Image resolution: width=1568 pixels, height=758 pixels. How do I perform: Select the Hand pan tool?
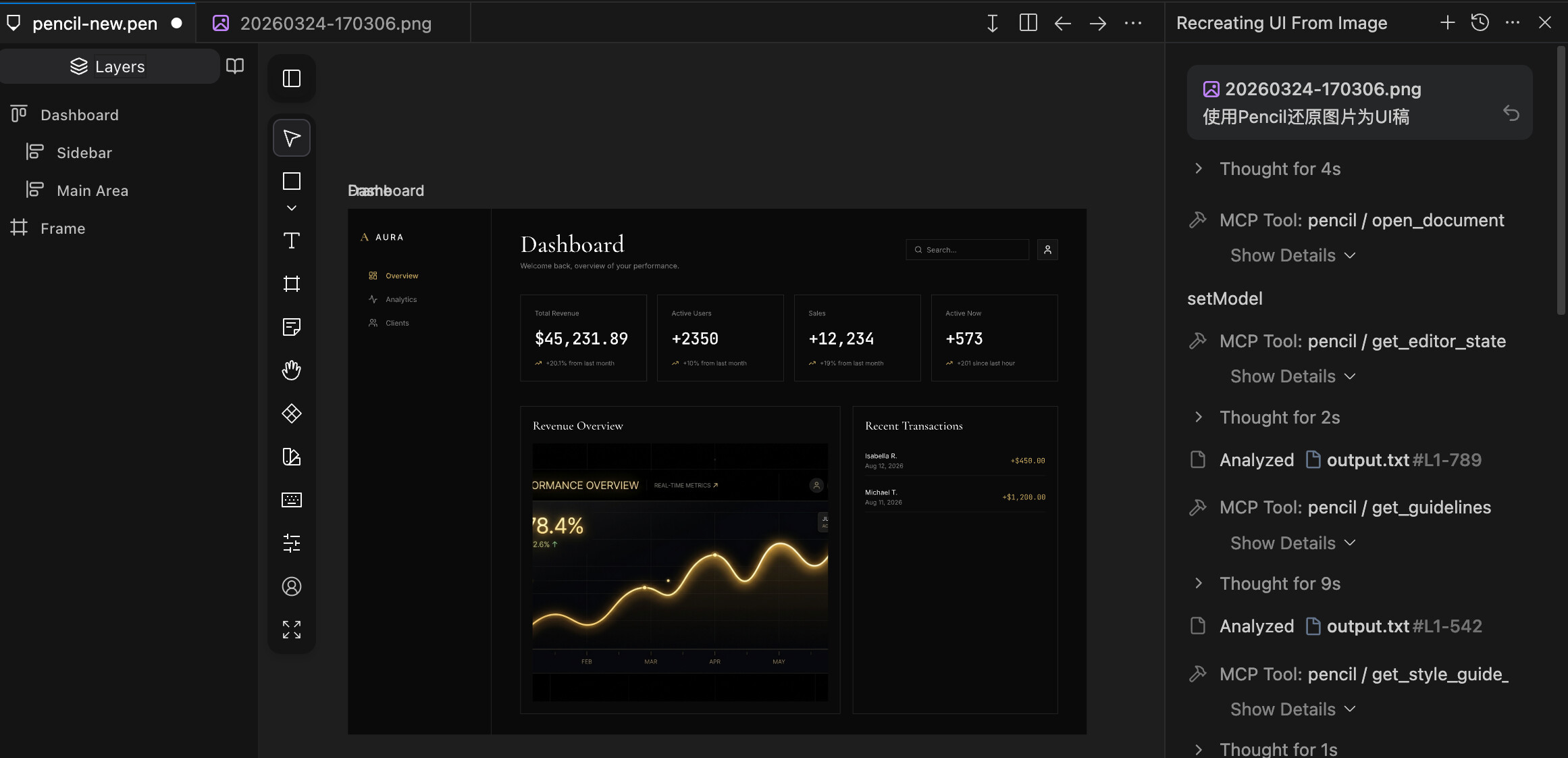pyautogui.click(x=292, y=370)
